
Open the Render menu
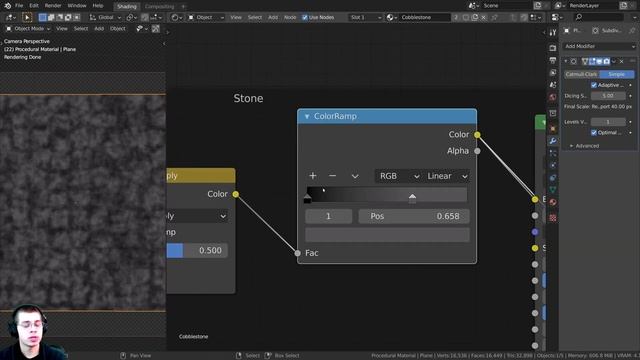tap(53, 6)
